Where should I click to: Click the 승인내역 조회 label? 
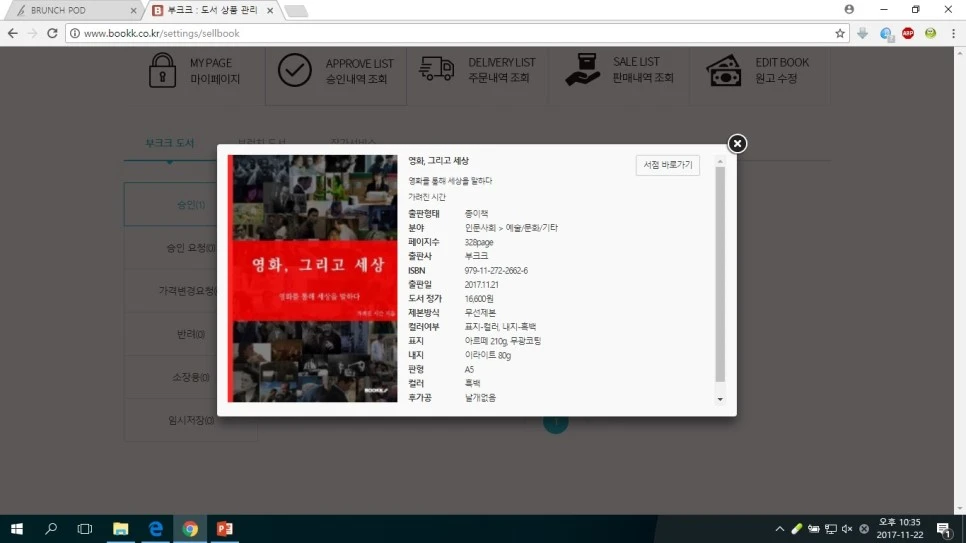pyautogui.click(x=356, y=79)
